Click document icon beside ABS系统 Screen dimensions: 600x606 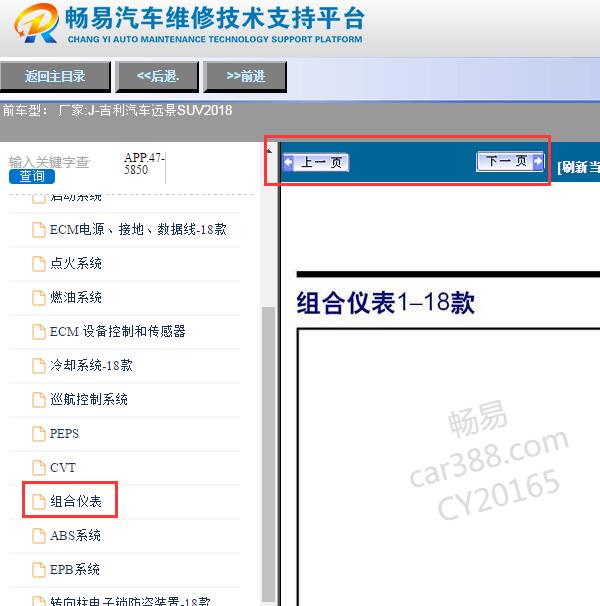coord(39,536)
